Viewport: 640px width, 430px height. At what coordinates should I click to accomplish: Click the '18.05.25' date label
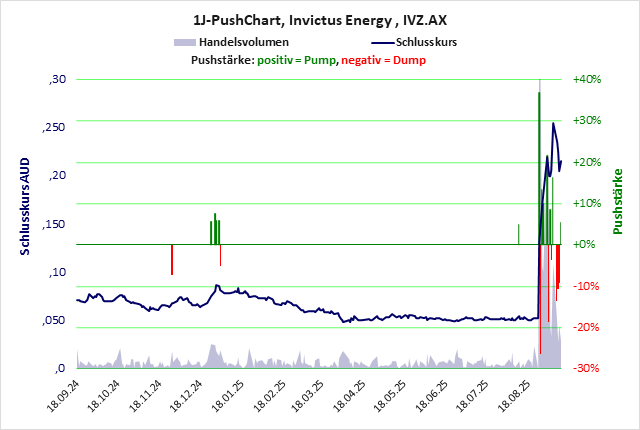pyautogui.click(x=390, y=396)
